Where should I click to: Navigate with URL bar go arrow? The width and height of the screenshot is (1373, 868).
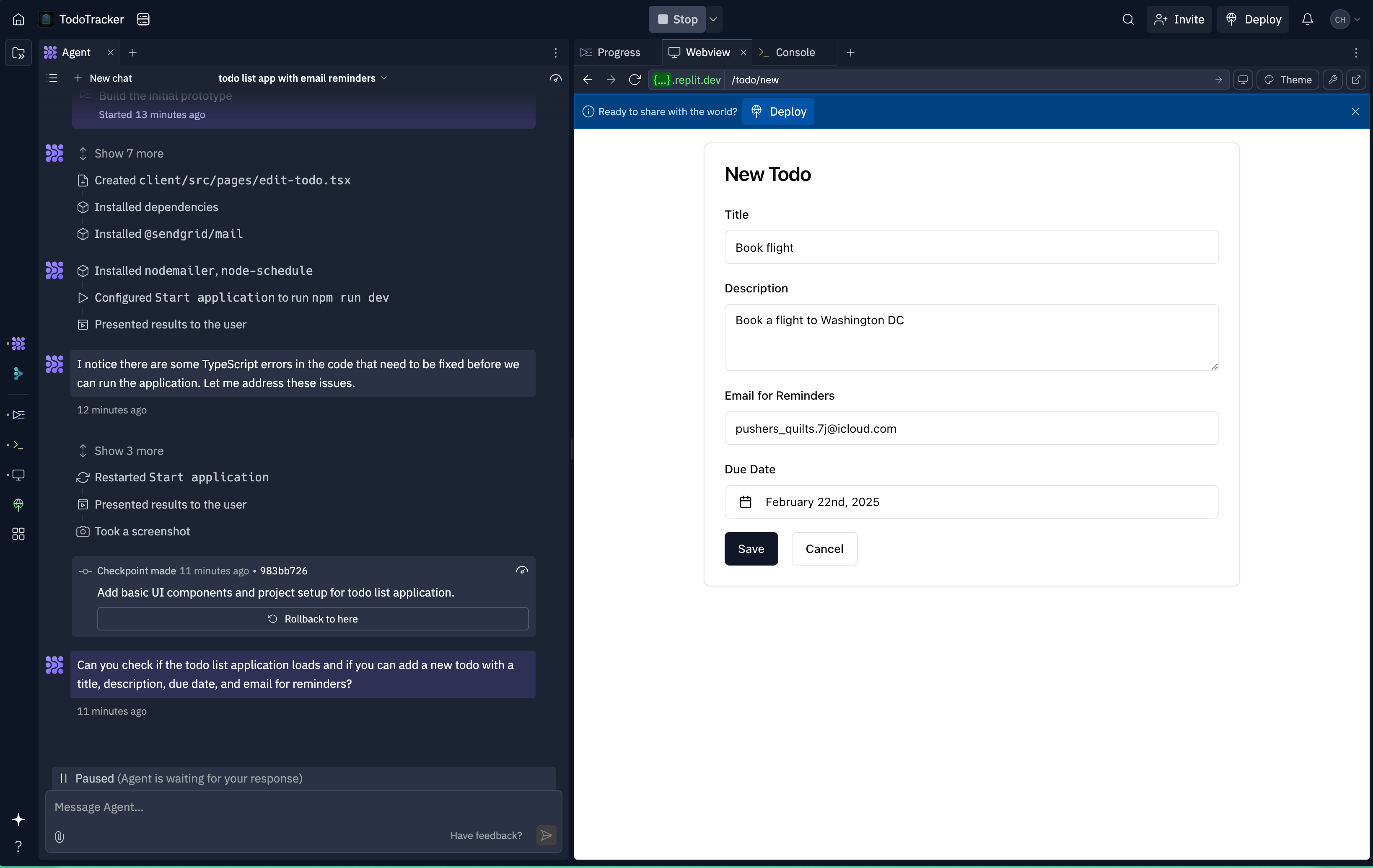pos(1218,80)
